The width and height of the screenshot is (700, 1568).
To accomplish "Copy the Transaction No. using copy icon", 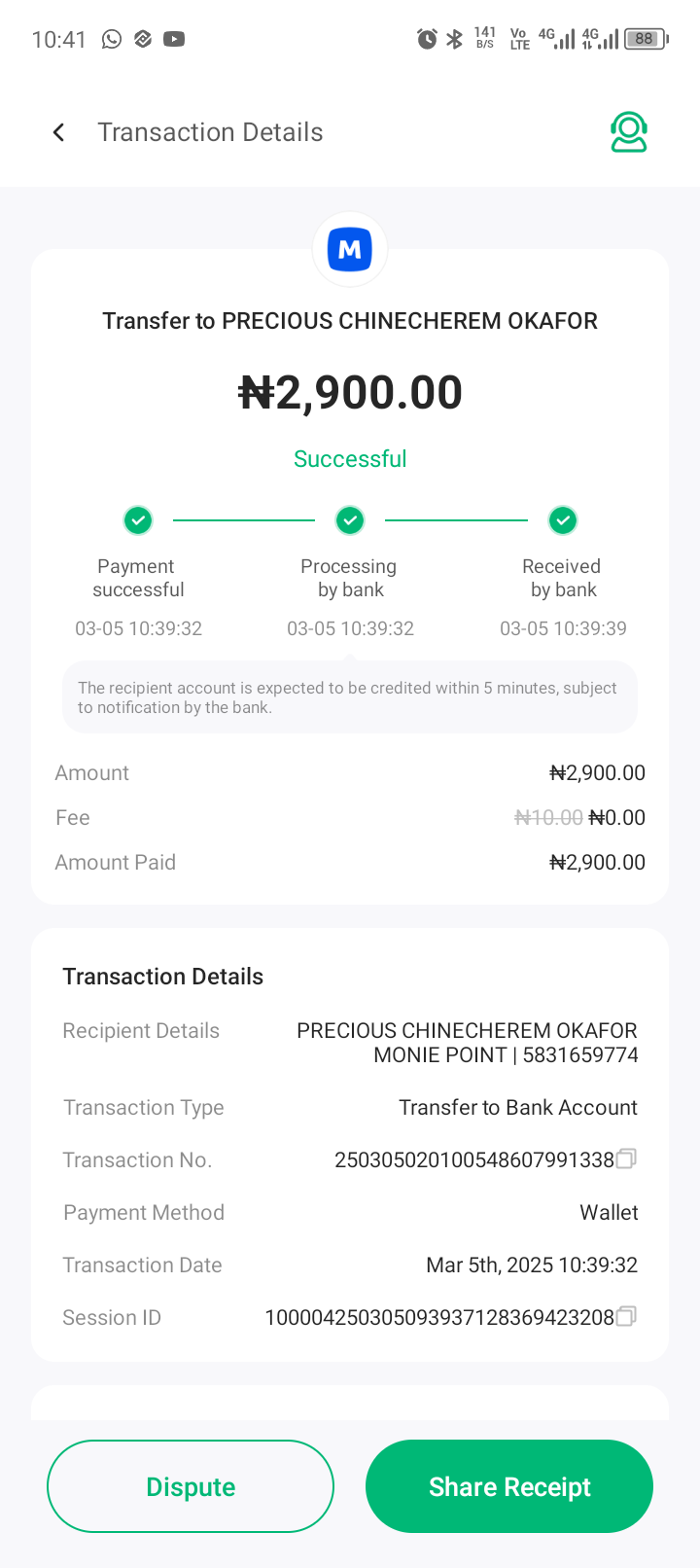I will 627,1158.
